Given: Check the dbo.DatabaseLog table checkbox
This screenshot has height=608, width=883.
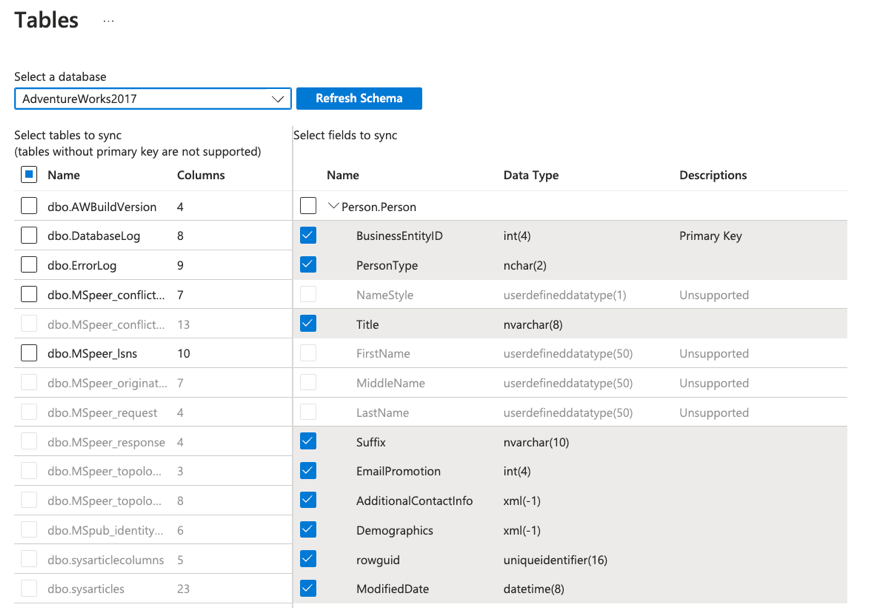Looking at the screenshot, I should pos(29,235).
